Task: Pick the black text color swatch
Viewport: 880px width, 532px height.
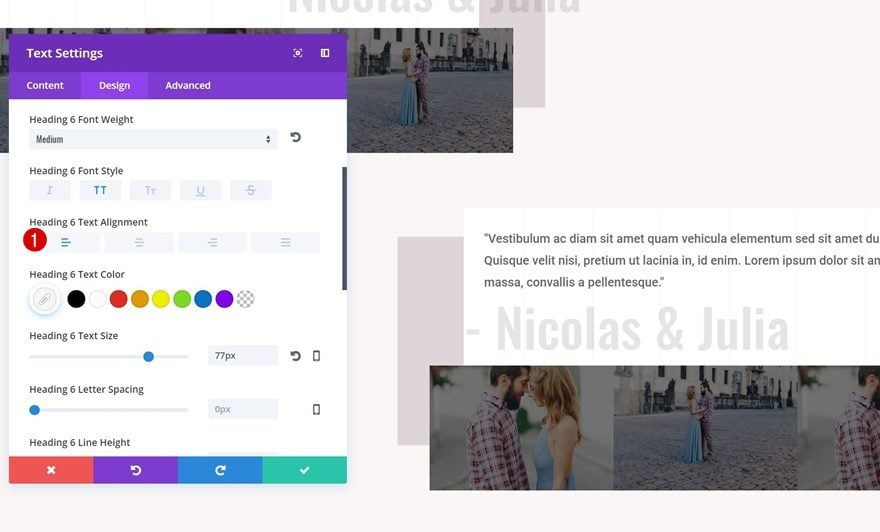Action: (76, 299)
